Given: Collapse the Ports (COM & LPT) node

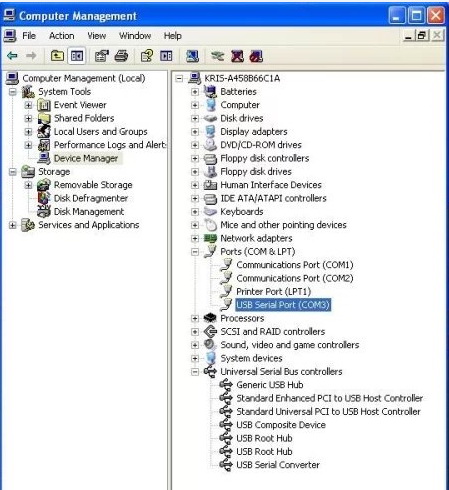Looking at the screenshot, I should [195, 252].
